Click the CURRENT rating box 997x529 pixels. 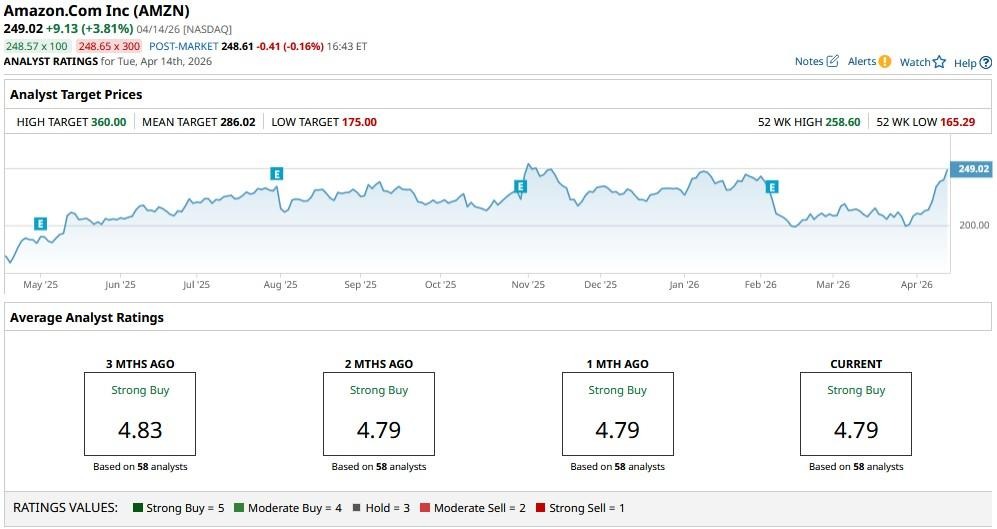pyautogui.click(x=856, y=414)
